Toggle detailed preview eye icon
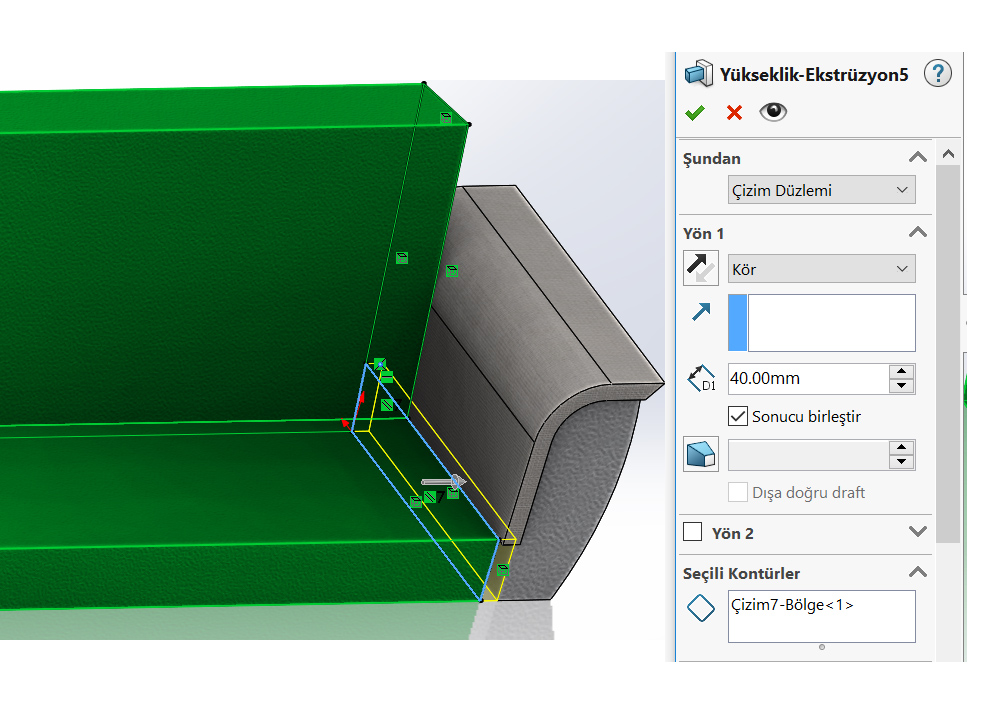The height and width of the screenshot is (720, 989). 773,112
